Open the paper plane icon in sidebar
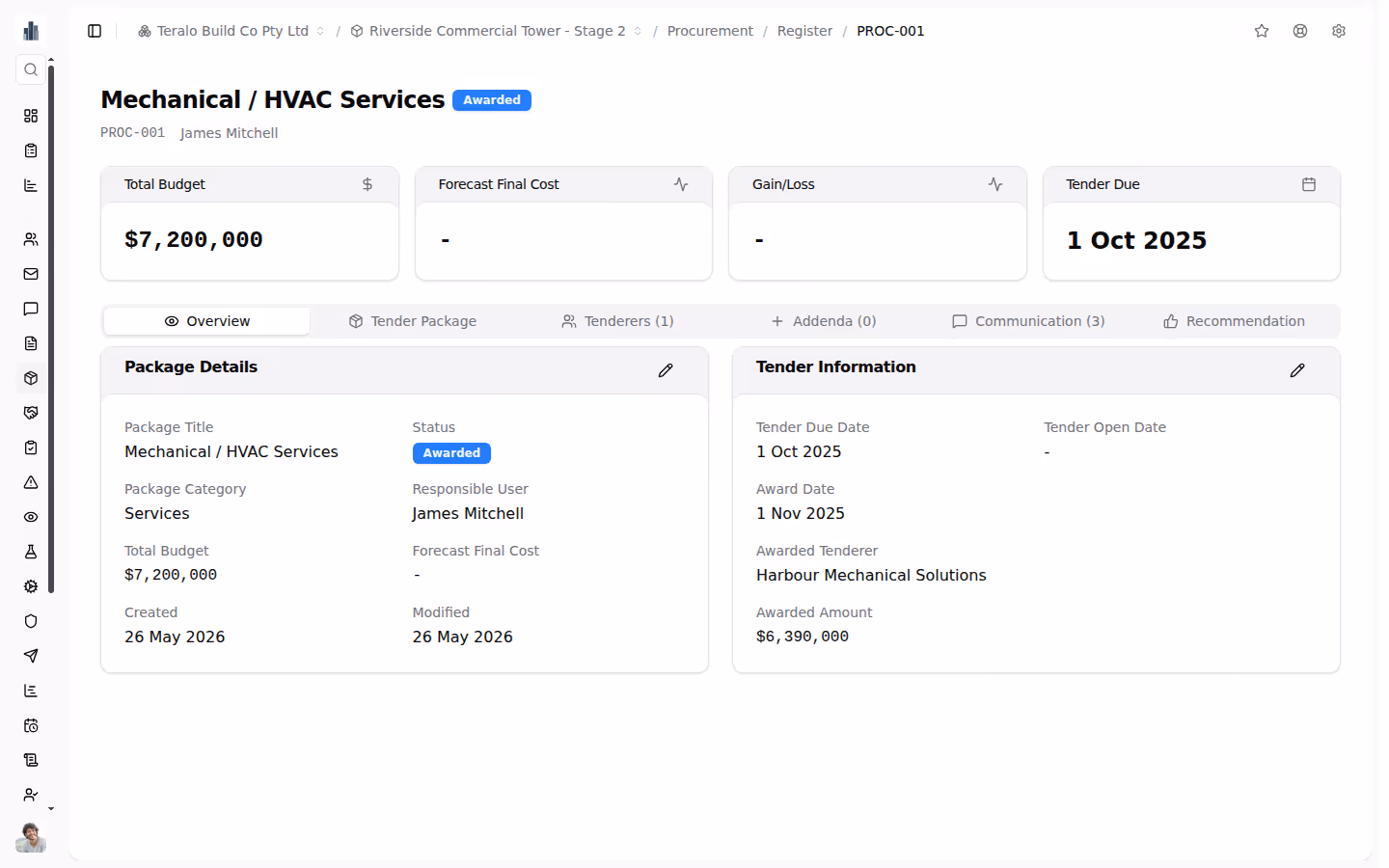1389x868 pixels. pyautogui.click(x=31, y=656)
